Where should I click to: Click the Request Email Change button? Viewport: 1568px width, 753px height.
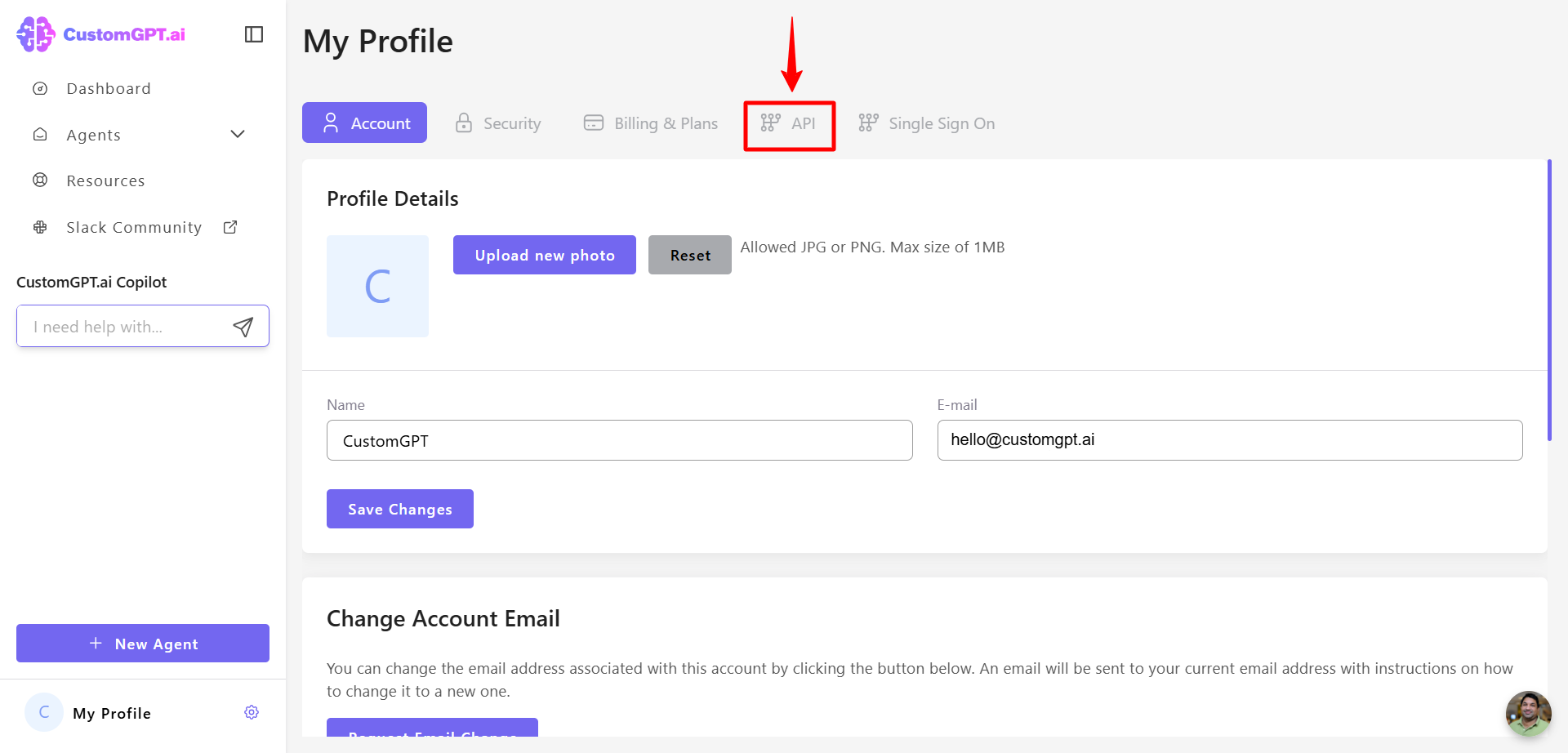[432, 727]
